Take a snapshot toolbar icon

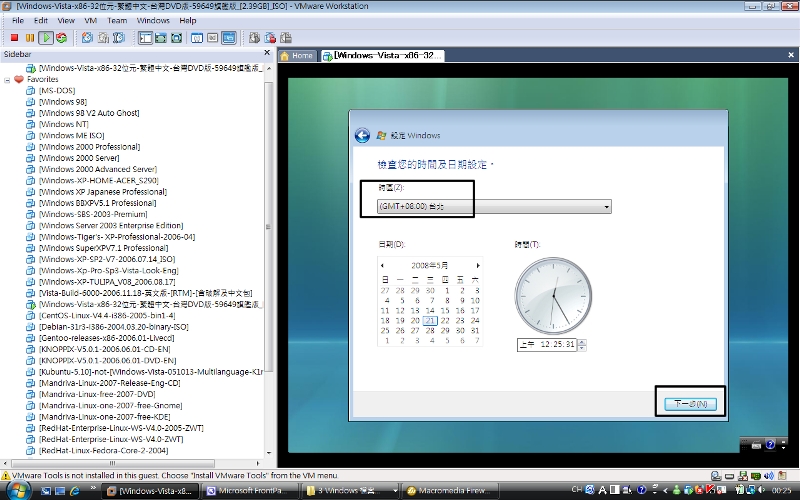tap(87, 38)
